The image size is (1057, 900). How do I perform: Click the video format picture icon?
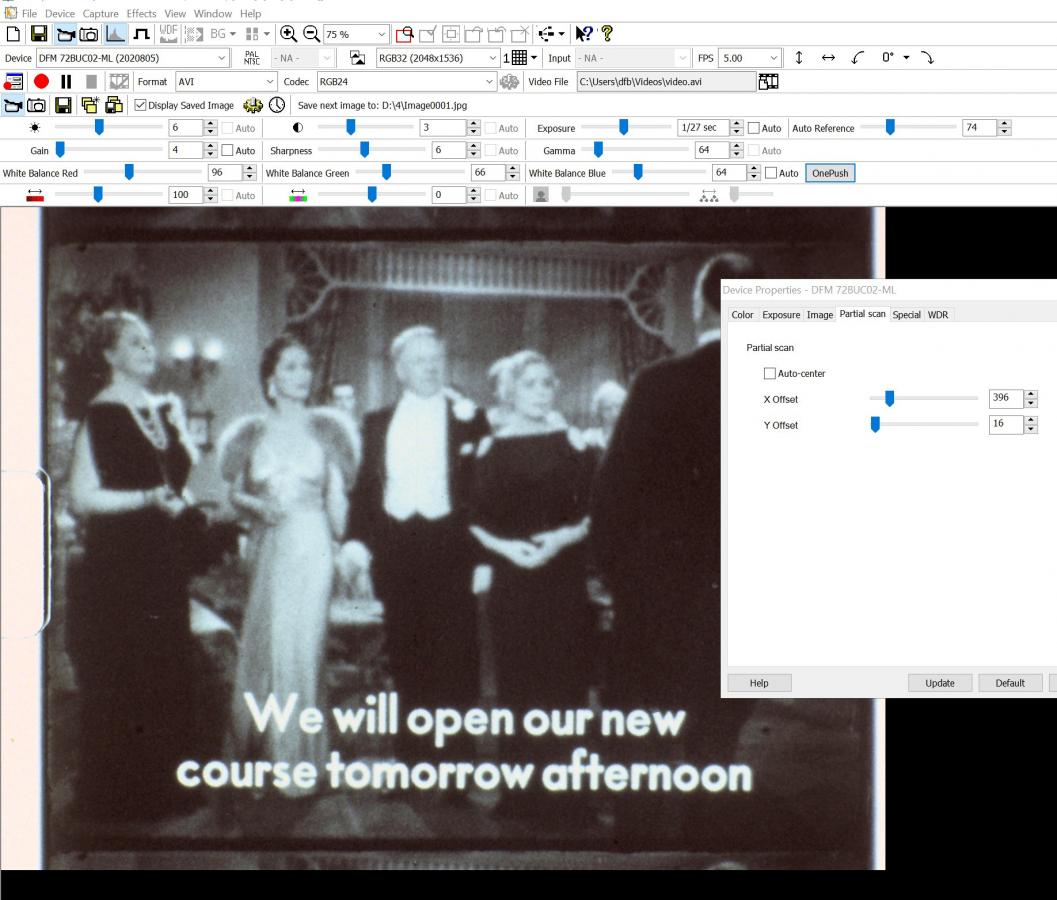click(358, 58)
